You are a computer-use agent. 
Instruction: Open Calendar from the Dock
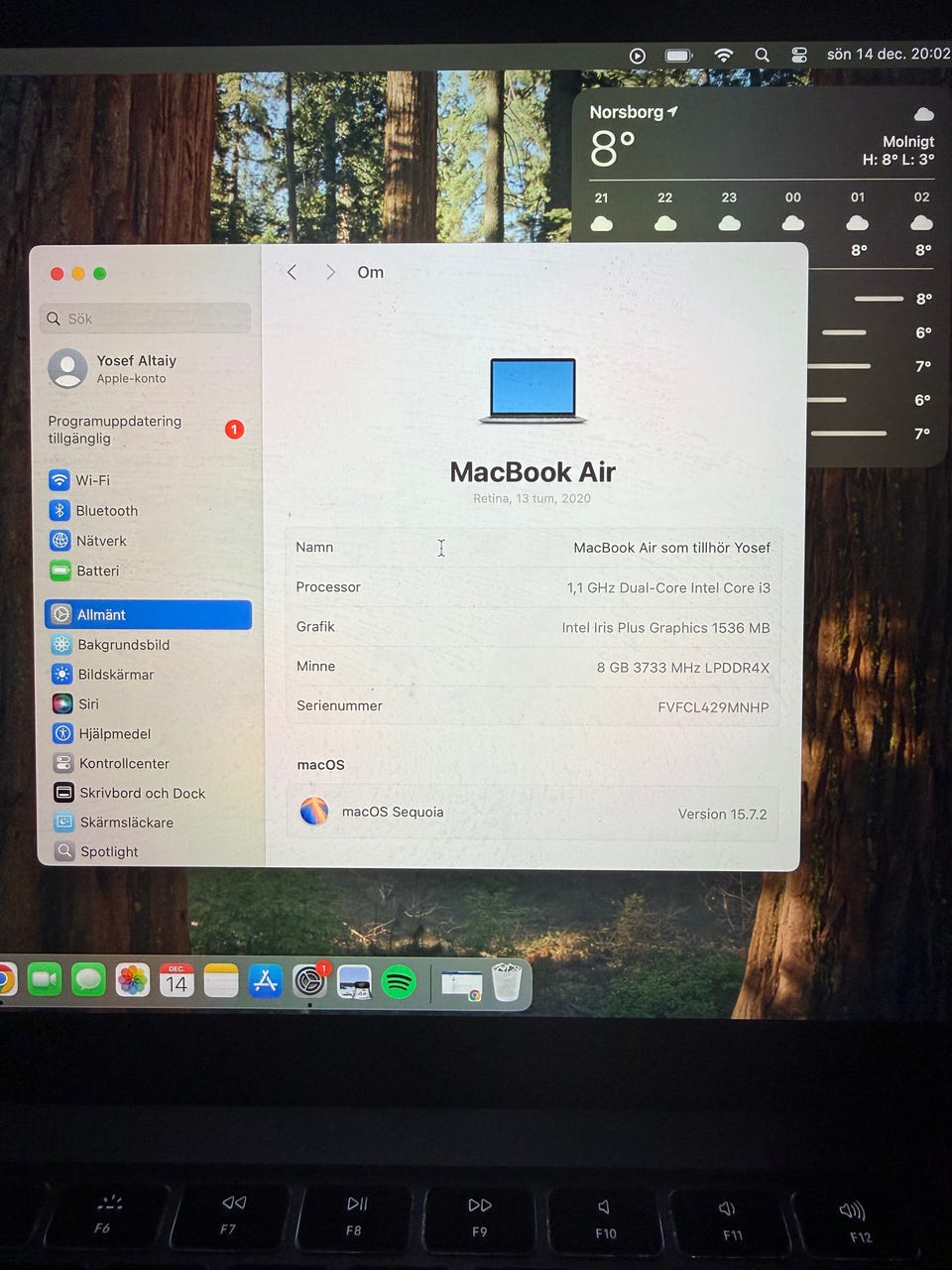pos(177,980)
